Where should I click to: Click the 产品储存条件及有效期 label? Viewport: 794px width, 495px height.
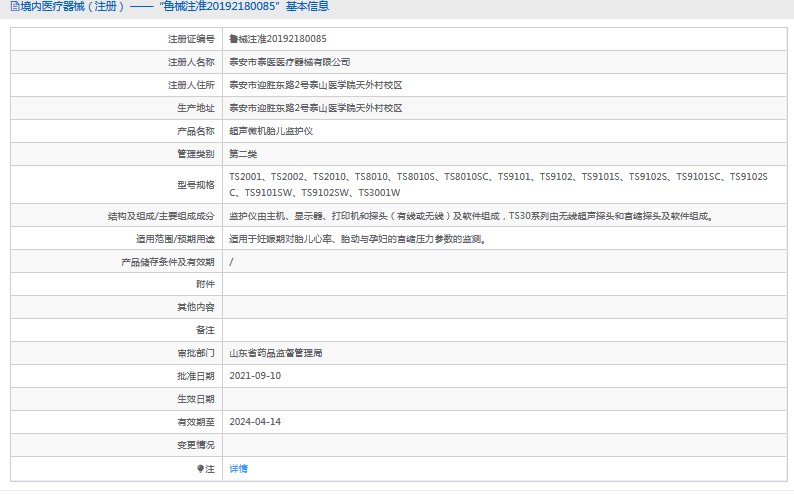pyautogui.click(x=168, y=262)
